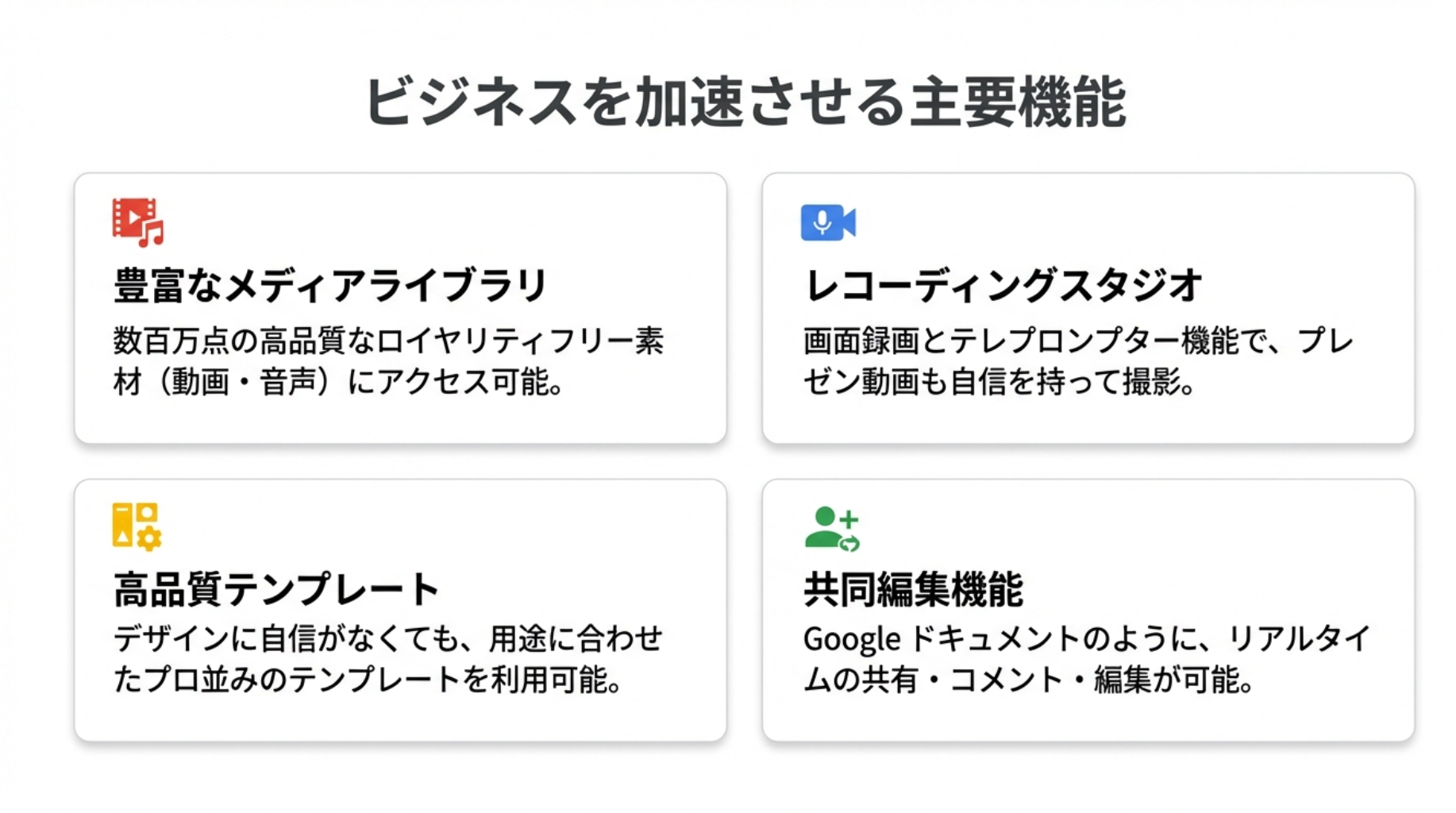Click the 高品質テンプレート card title
Image resolution: width=1456 pixels, height=813 pixels.
(x=276, y=590)
